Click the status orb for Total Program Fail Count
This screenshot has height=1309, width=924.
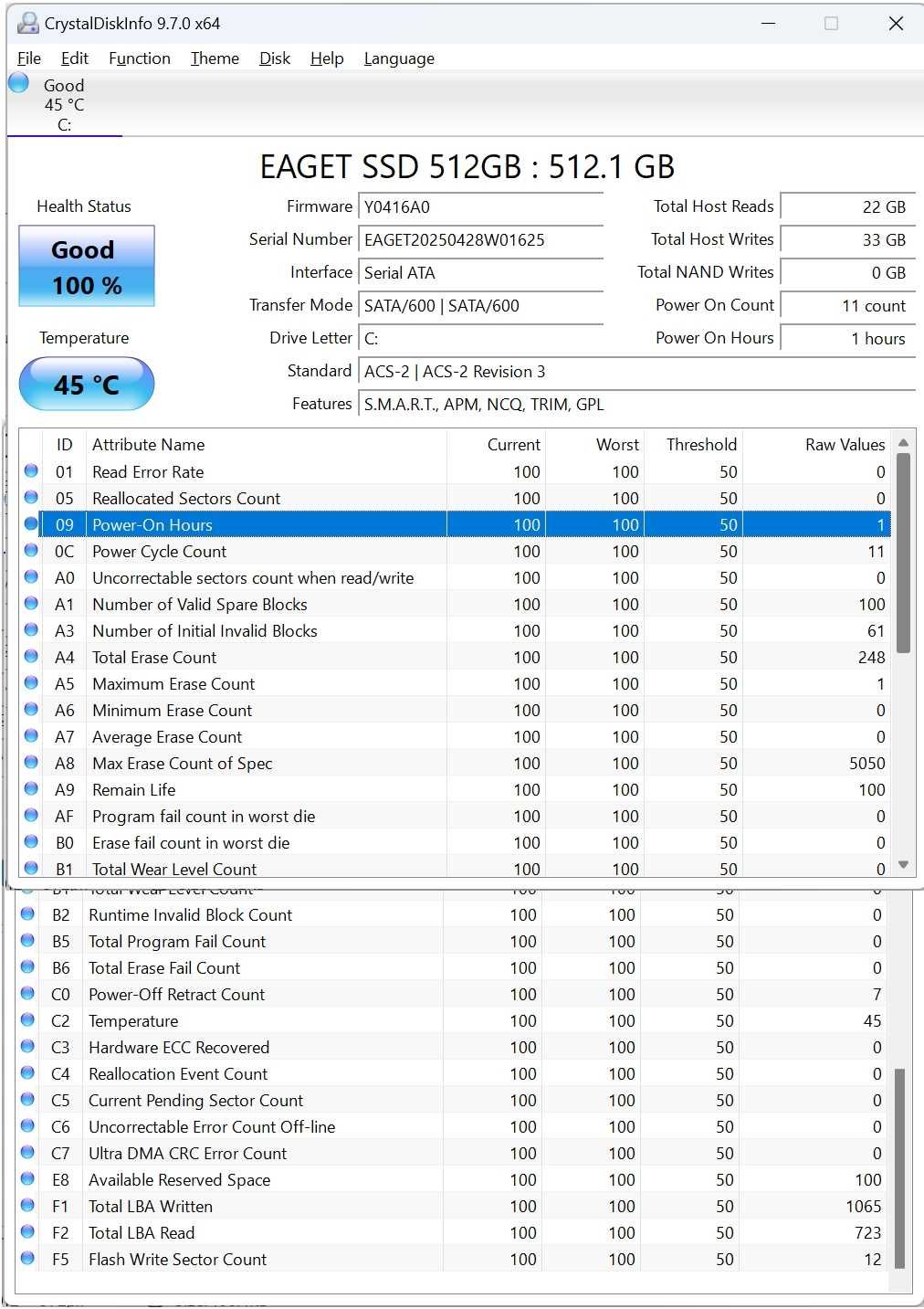27,941
